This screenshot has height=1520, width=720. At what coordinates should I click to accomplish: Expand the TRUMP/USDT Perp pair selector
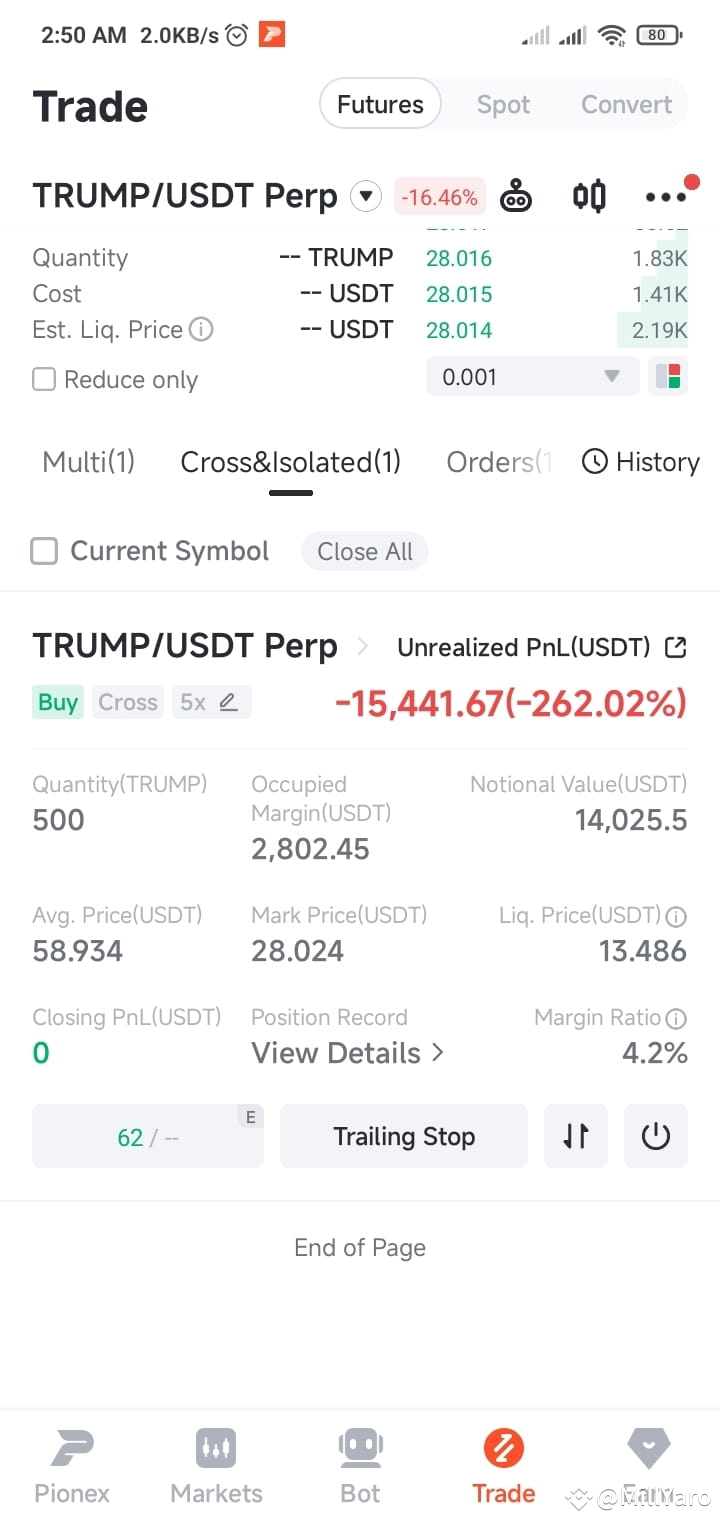pos(366,196)
